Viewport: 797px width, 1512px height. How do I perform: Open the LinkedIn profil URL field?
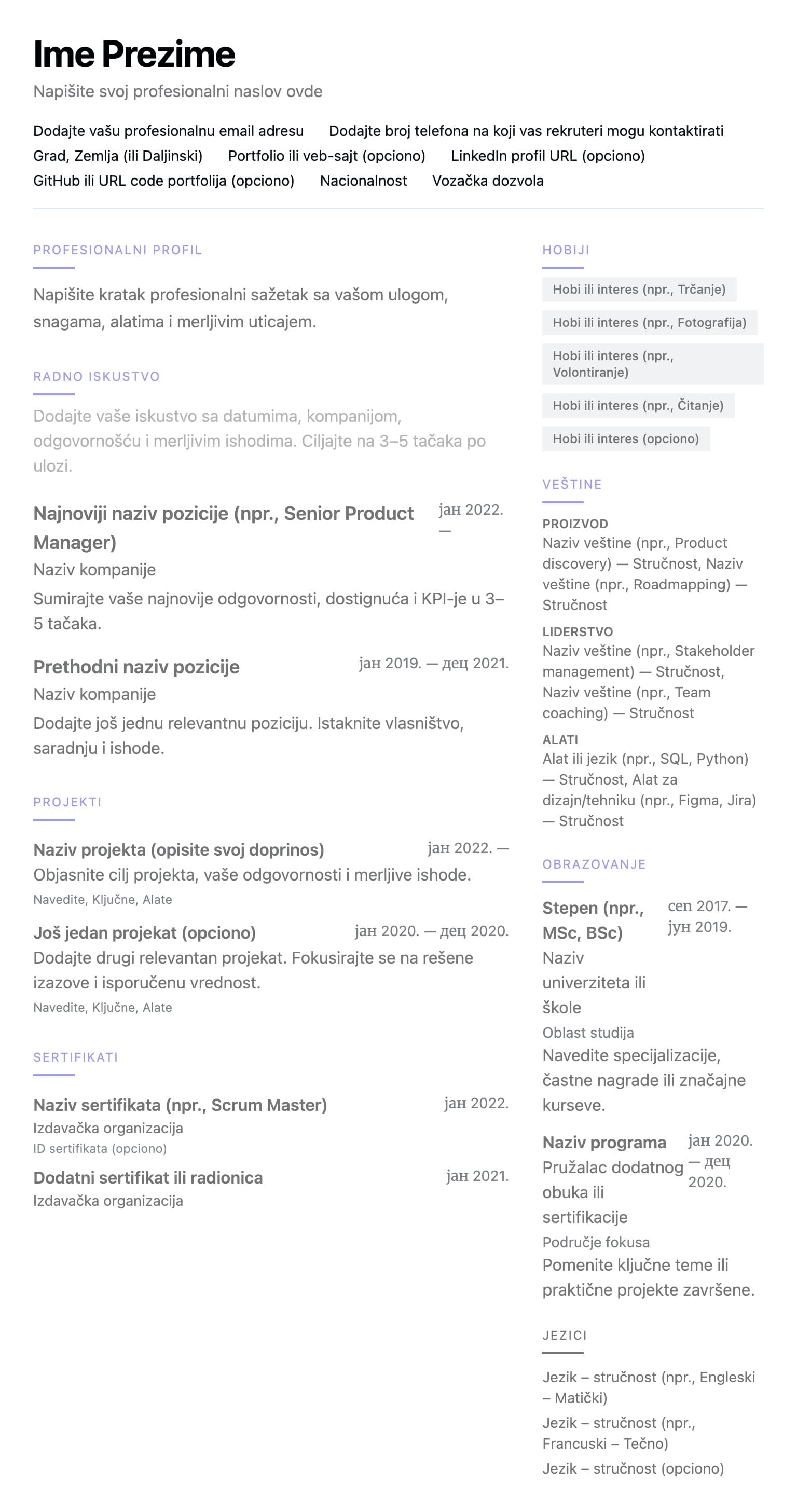pos(547,156)
